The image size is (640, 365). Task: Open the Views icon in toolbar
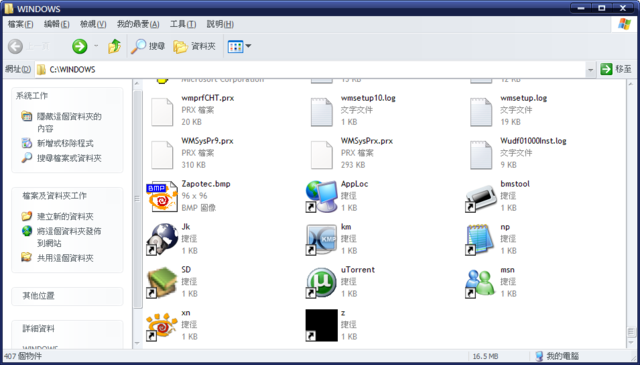tap(235, 46)
